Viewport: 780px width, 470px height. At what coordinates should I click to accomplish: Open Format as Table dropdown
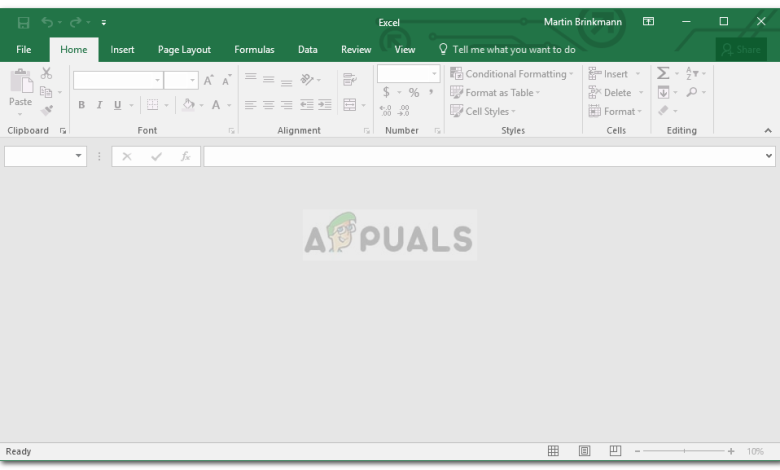pos(495,93)
